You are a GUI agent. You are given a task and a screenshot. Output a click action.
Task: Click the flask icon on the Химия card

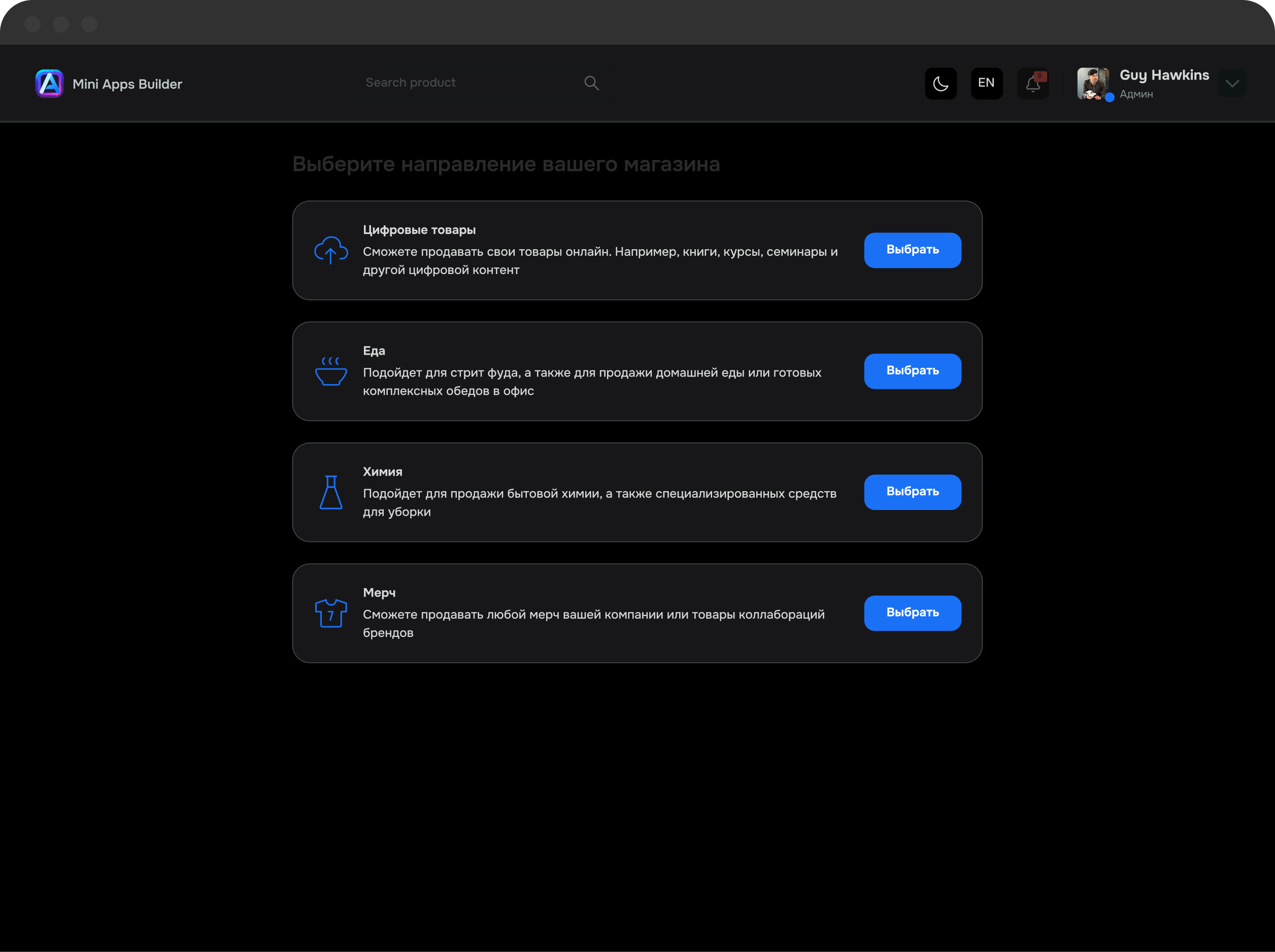coord(331,493)
